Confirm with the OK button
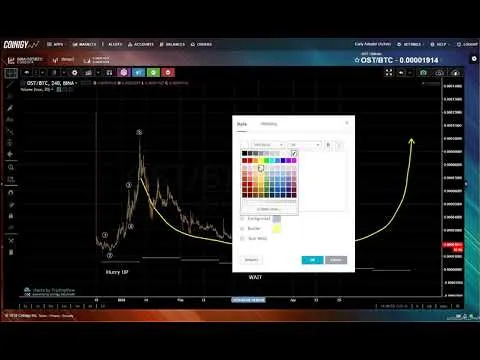The image size is (480, 360). point(312,260)
